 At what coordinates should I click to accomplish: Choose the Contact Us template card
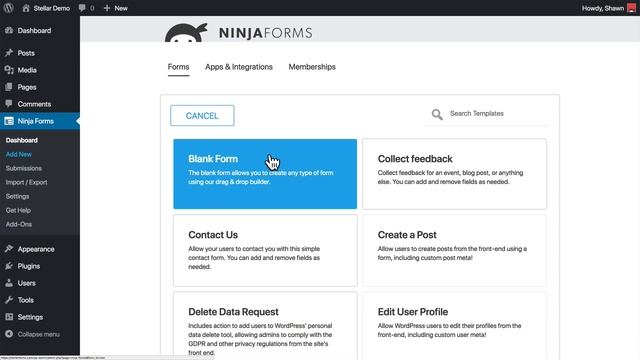[265, 251]
